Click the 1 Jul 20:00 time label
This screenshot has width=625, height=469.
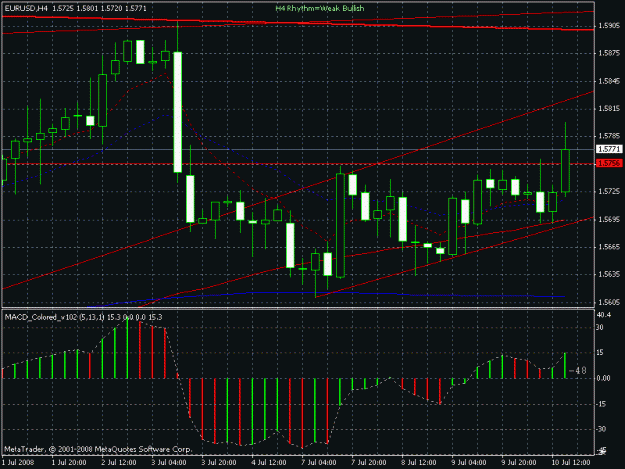tap(69, 463)
